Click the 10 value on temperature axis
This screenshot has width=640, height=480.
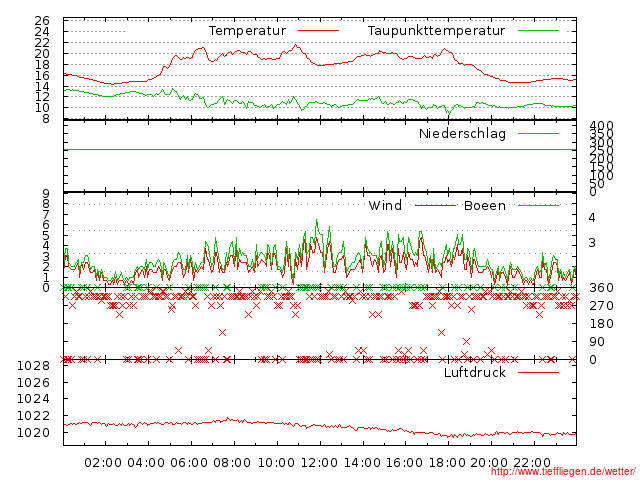tap(42, 108)
